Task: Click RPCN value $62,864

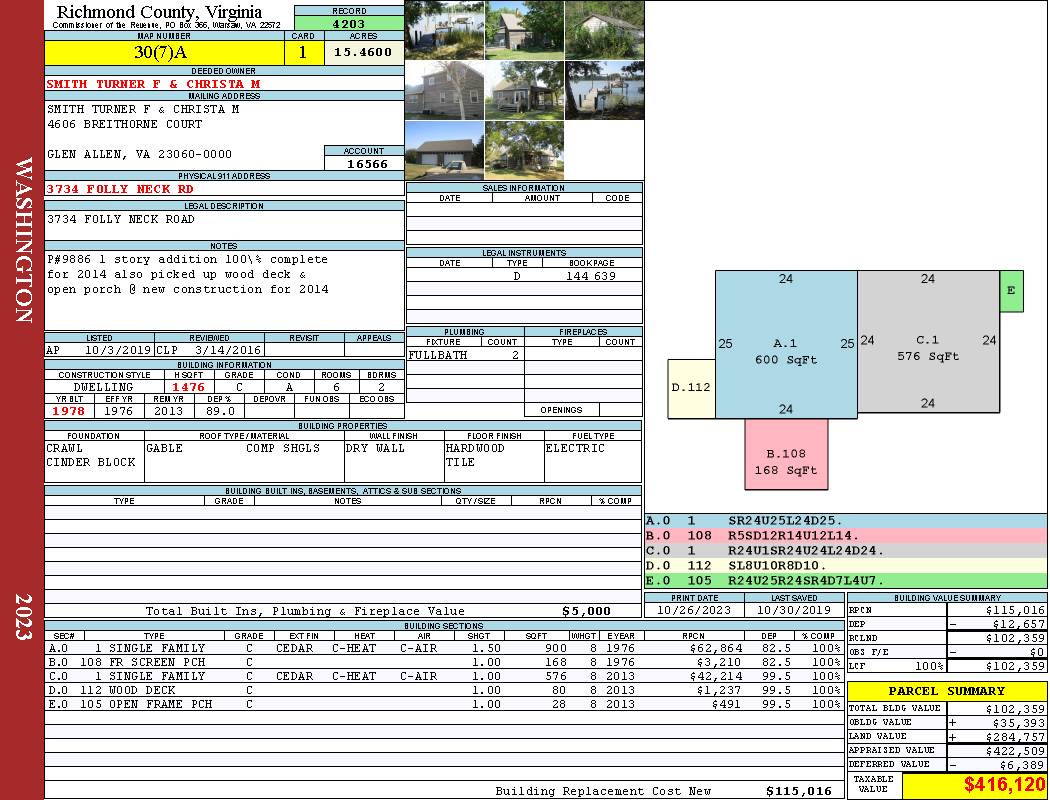Action: pos(715,648)
